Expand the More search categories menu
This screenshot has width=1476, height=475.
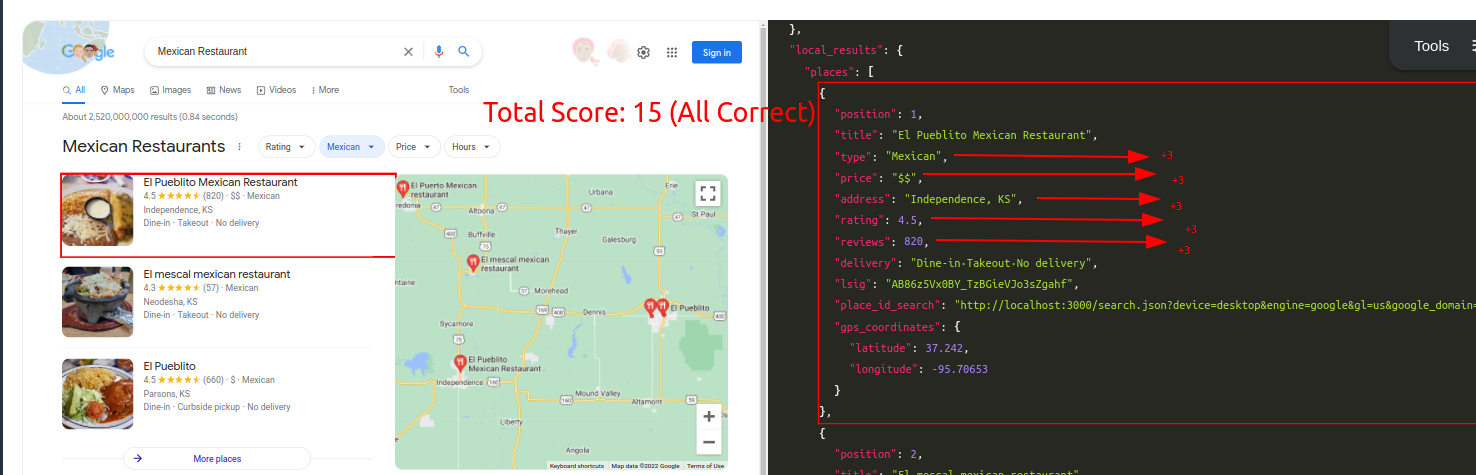(325, 90)
